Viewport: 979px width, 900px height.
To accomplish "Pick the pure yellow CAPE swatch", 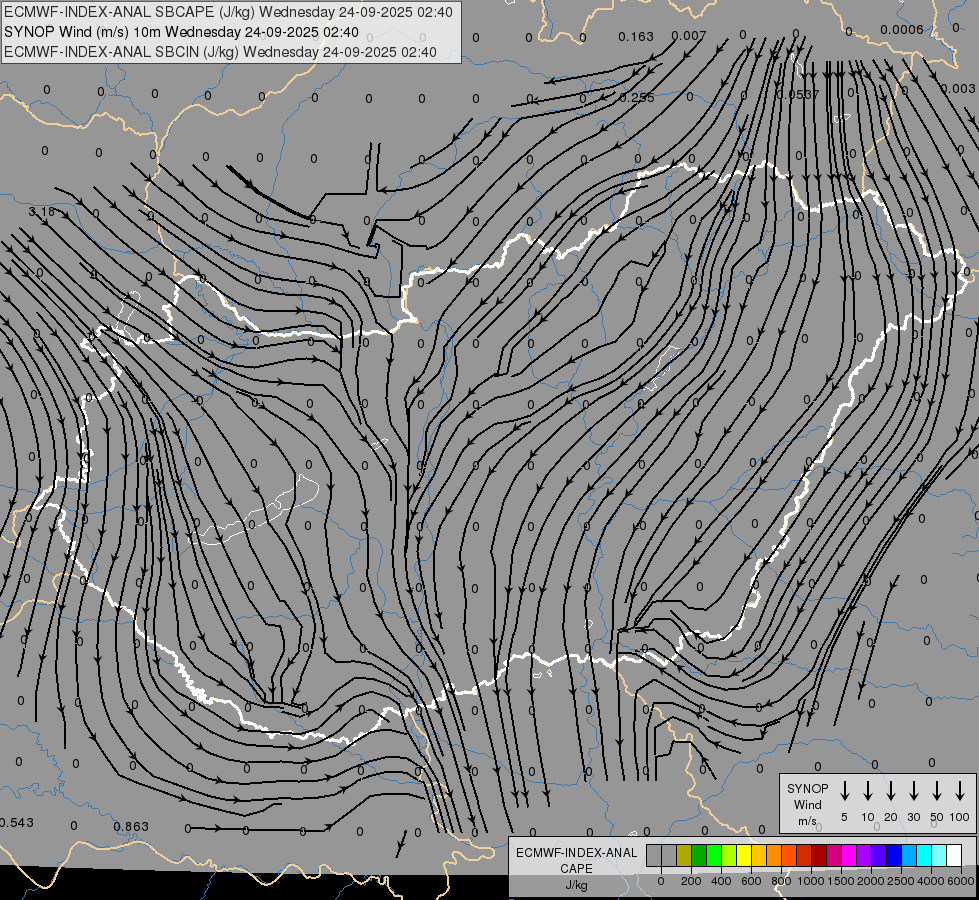I will pyautogui.click(x=744, y=855).
